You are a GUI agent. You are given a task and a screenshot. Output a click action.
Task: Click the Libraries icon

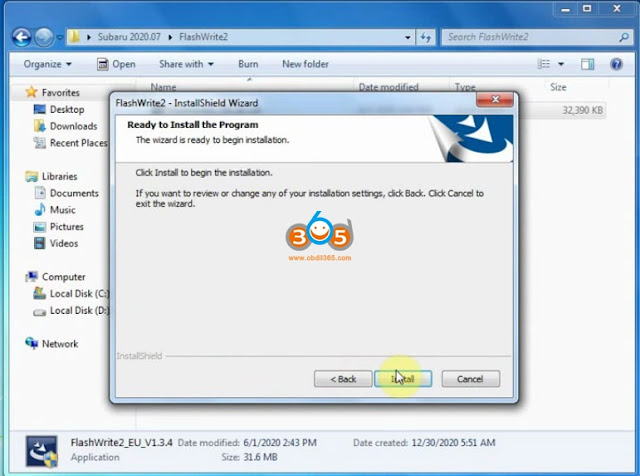[x=31, y=176]
